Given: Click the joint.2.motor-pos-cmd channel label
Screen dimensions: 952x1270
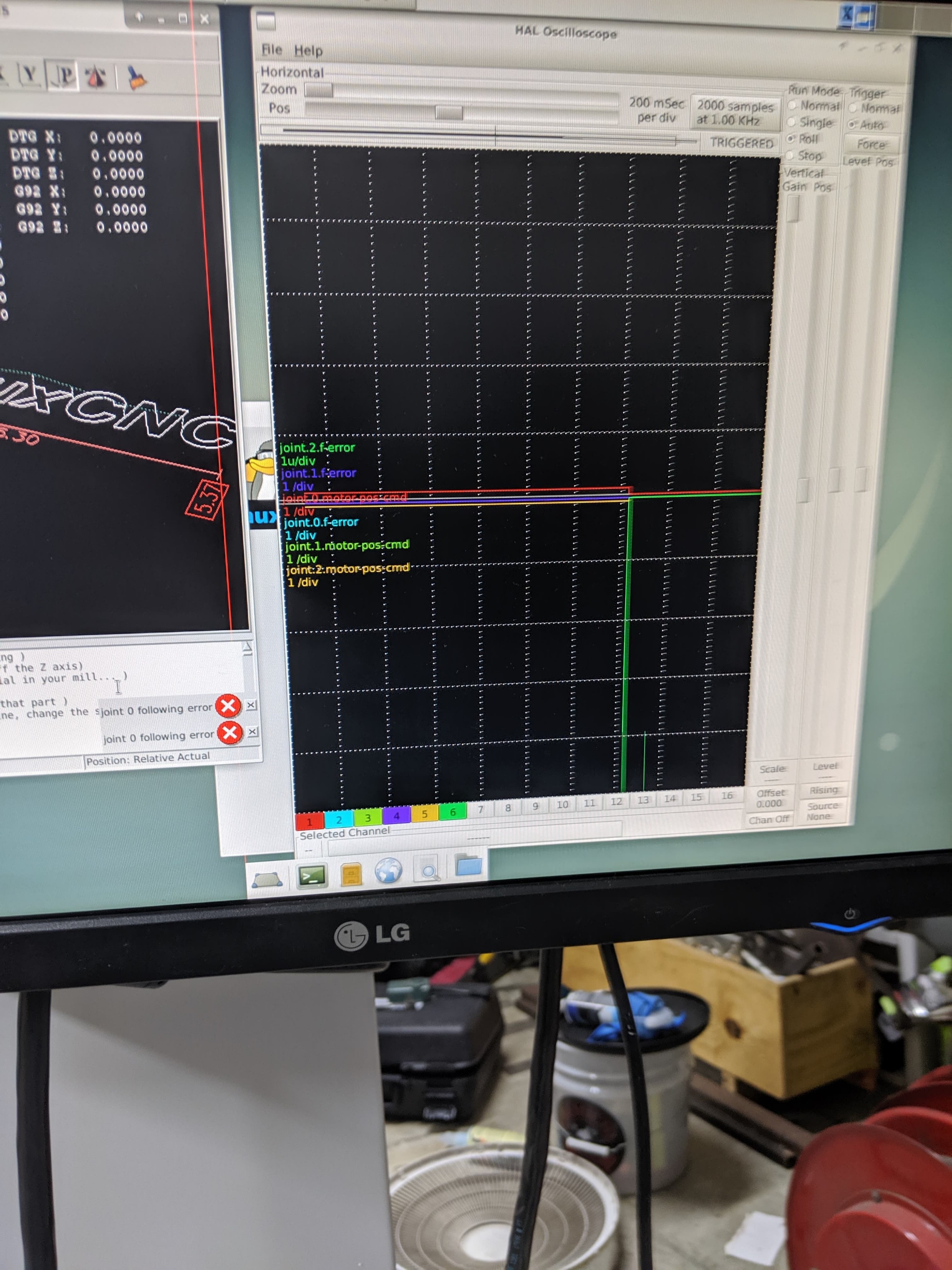Looking at the screenshot, I should [x=348, y=568].
